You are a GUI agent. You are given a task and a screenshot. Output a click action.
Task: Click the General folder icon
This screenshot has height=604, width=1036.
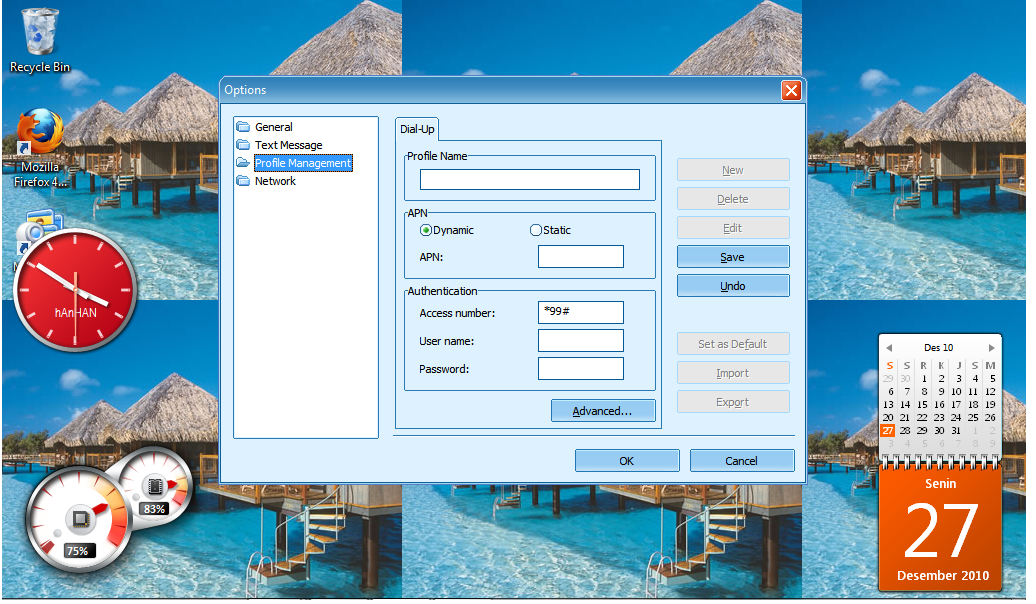coord(243,127)
